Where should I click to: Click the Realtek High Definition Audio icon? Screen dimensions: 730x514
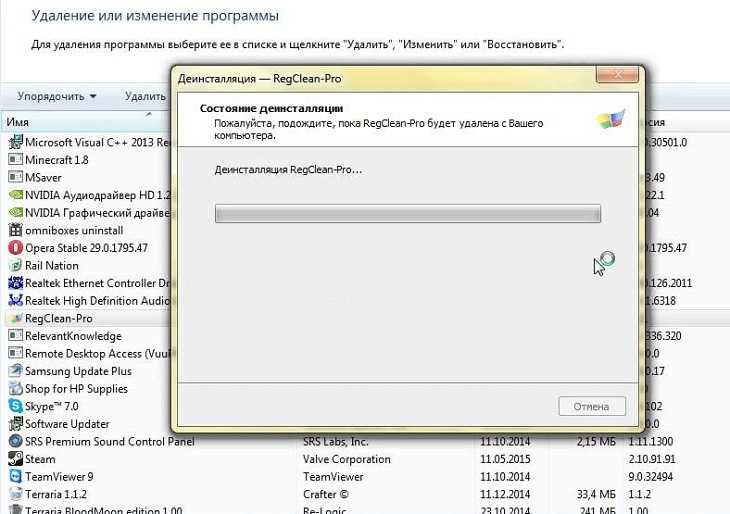coord(15,301)
